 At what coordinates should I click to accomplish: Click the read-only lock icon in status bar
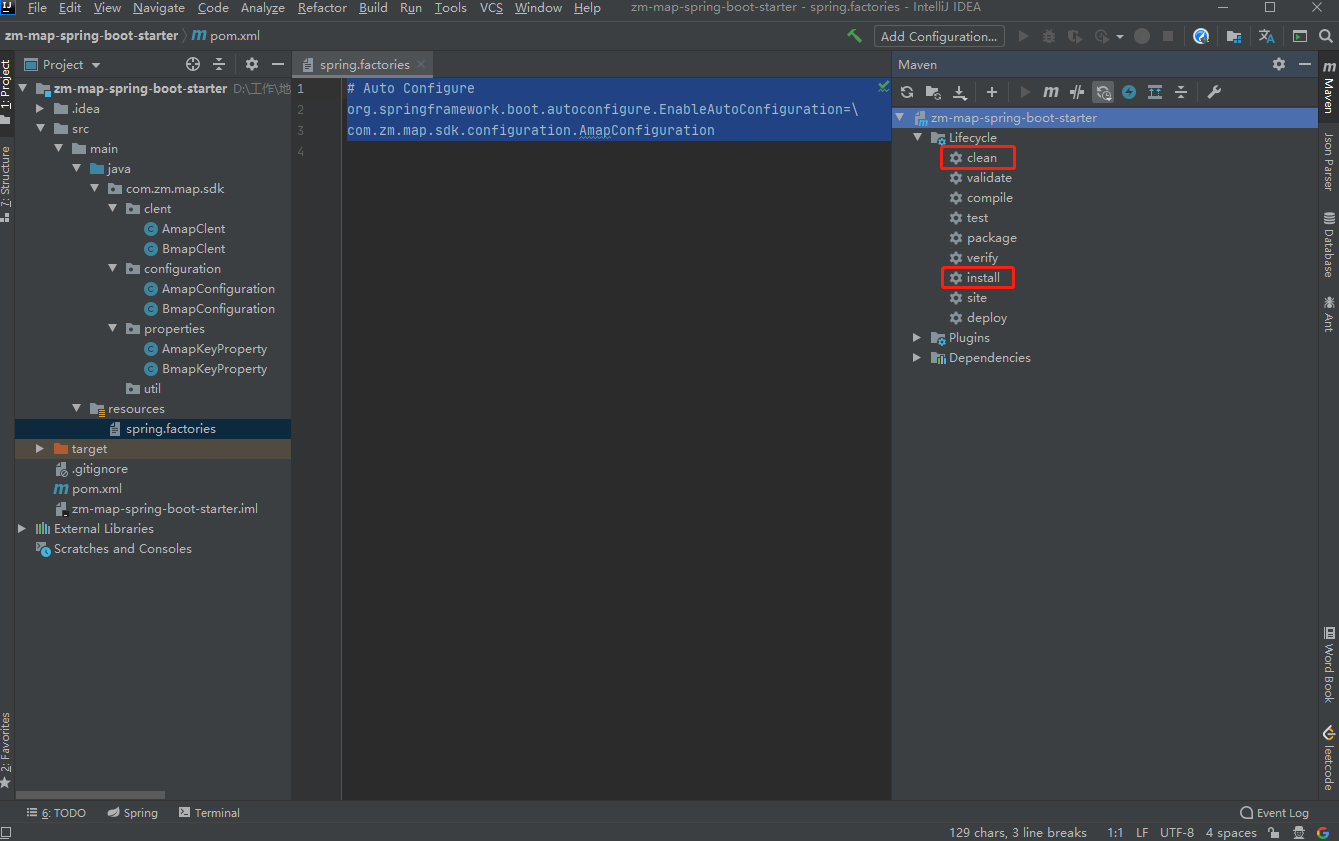click(1273, 832)
